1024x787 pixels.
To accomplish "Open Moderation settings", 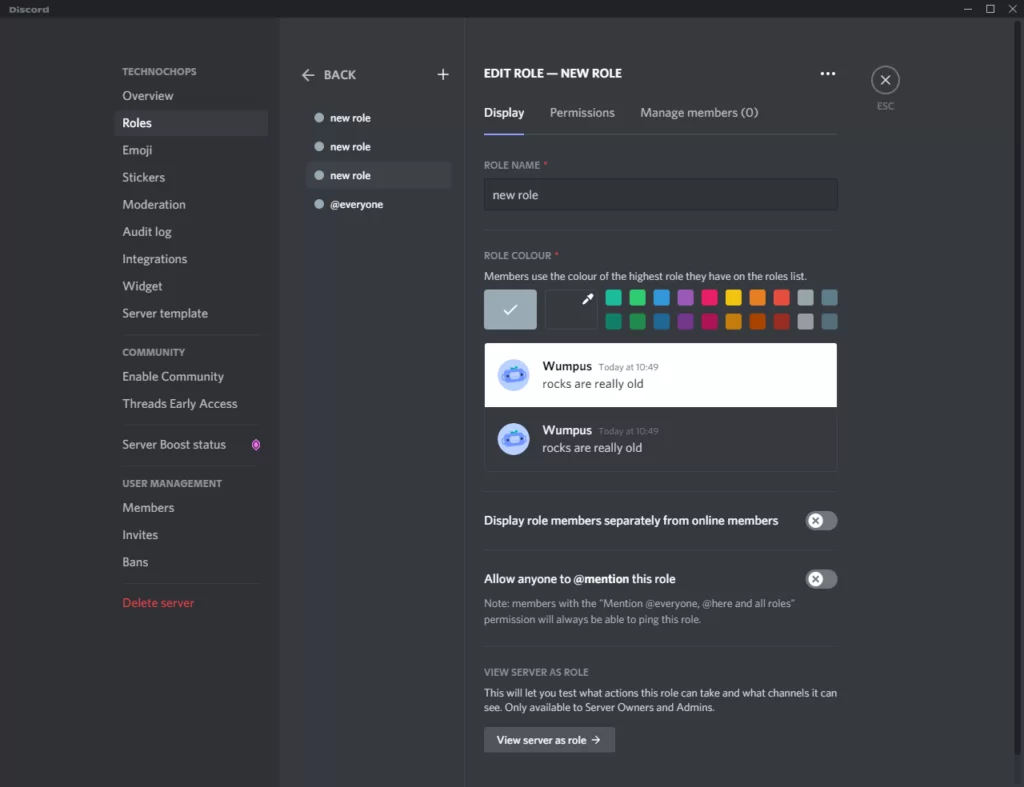I will tap(191, 204).
